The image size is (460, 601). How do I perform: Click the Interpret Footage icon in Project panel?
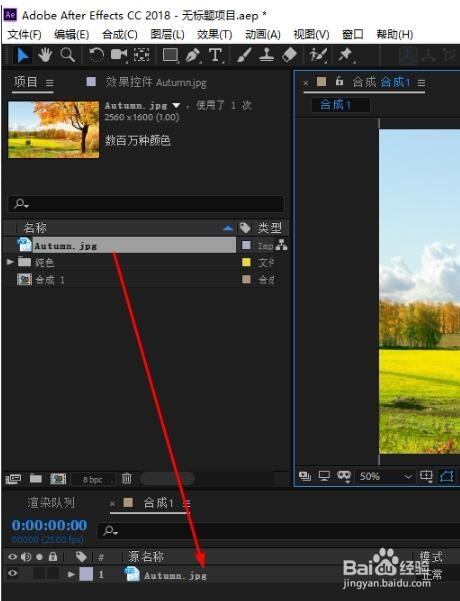[x=13, y=478]
